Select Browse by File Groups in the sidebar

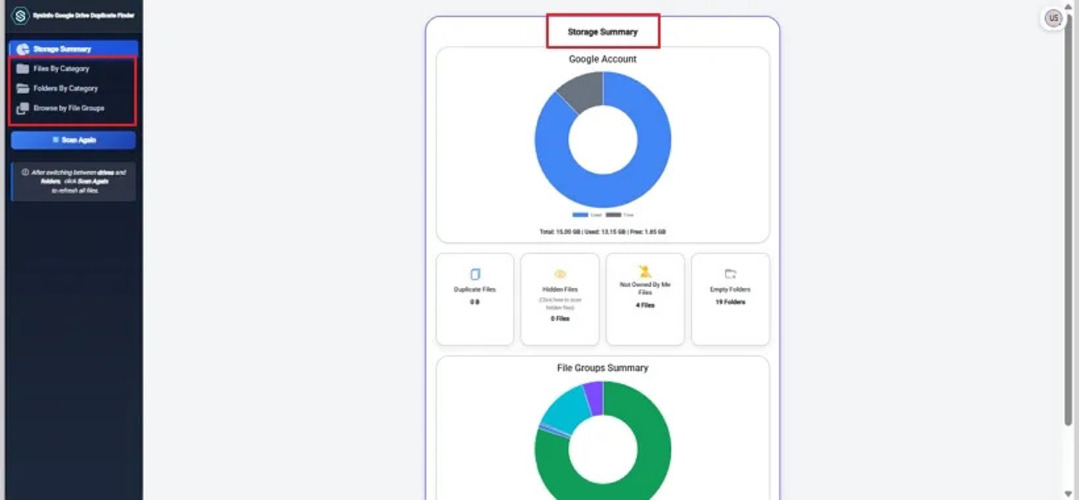(72, 108)
